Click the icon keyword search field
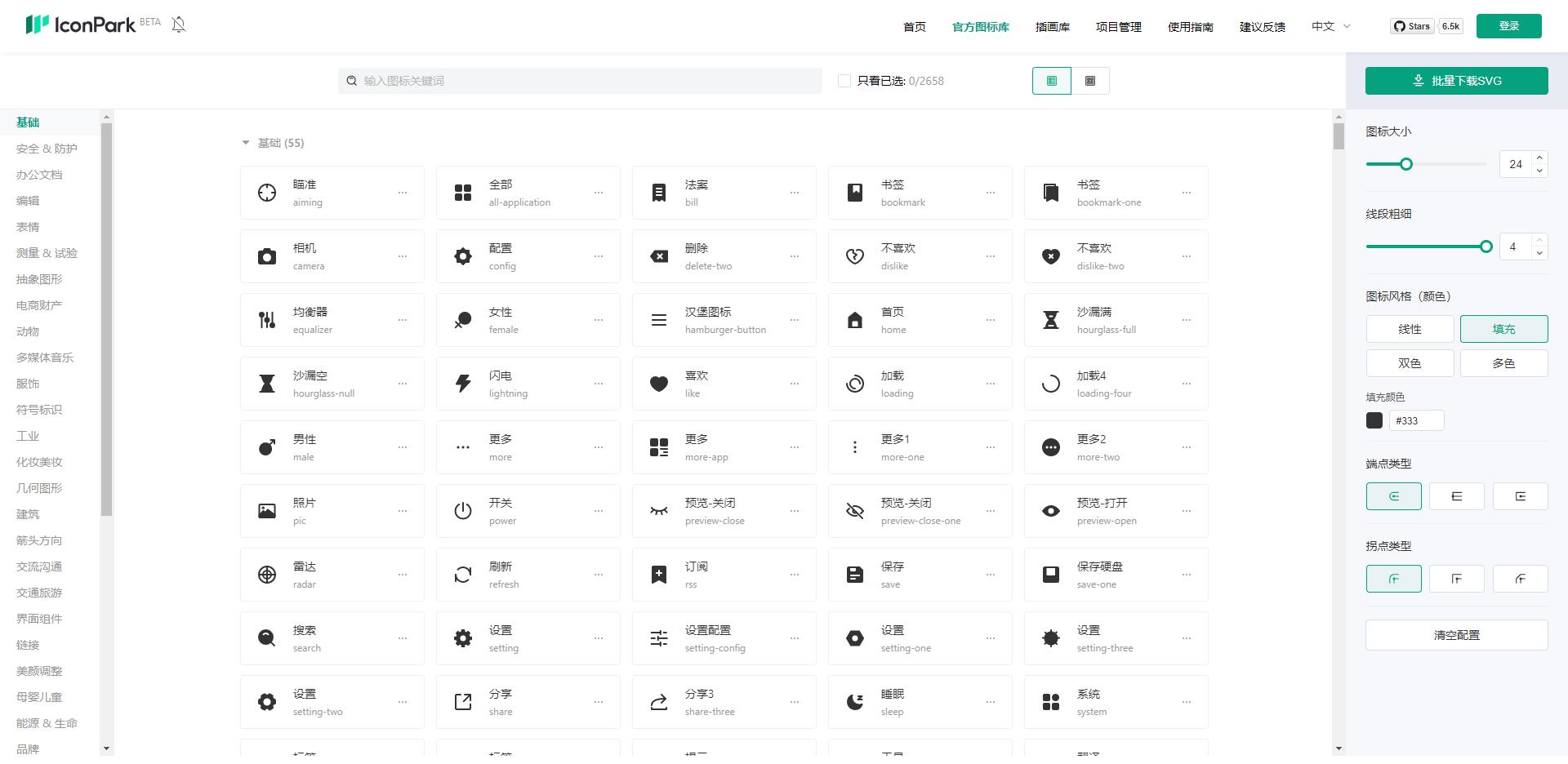1568x764 pixels. (580, 80)
